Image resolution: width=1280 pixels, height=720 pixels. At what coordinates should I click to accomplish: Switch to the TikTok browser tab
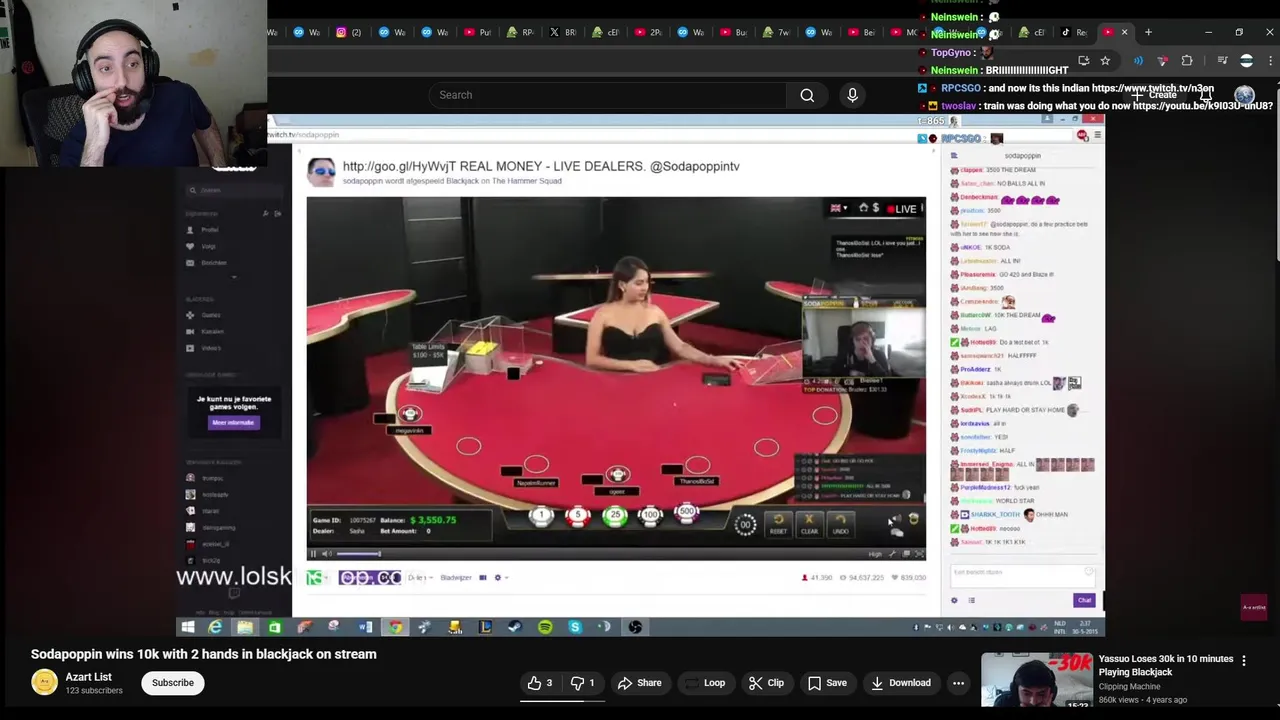1072,32
